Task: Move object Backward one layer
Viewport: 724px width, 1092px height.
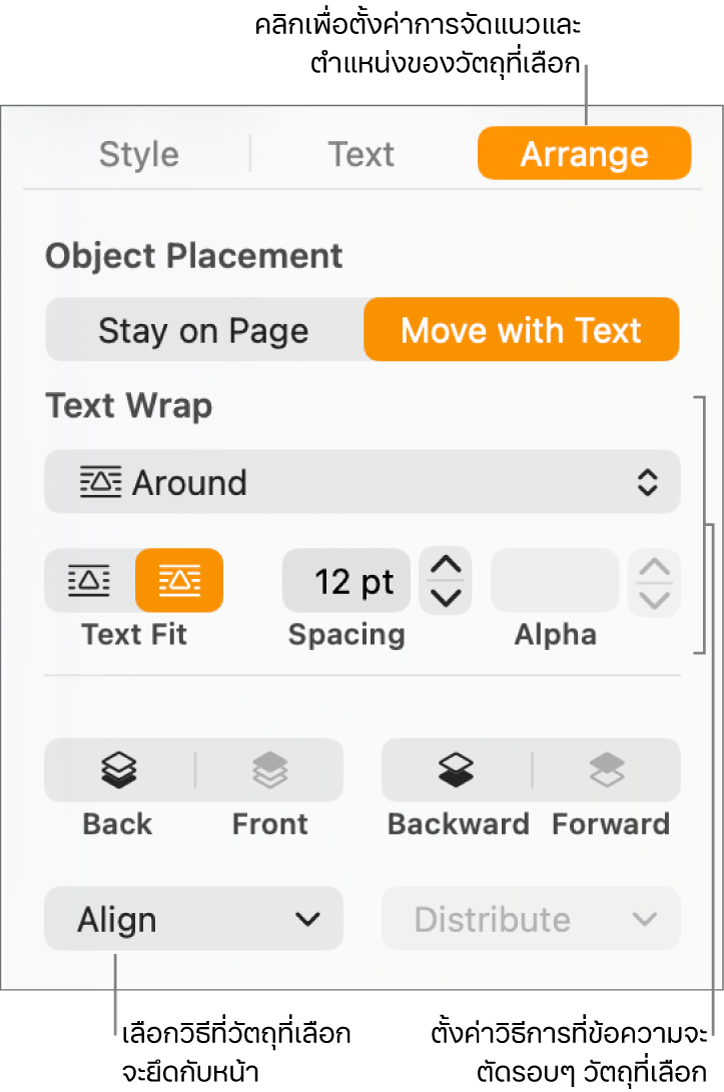Action: 456,770
